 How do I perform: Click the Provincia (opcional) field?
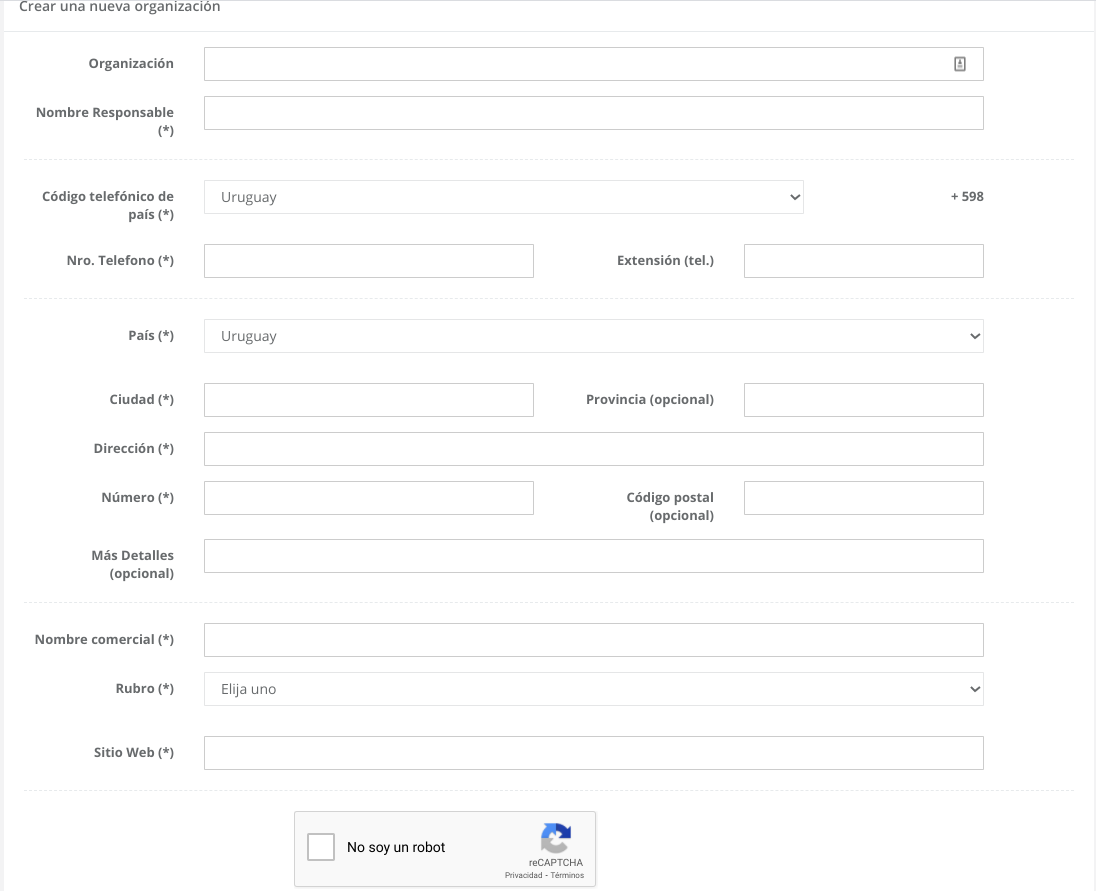[863, 400]
